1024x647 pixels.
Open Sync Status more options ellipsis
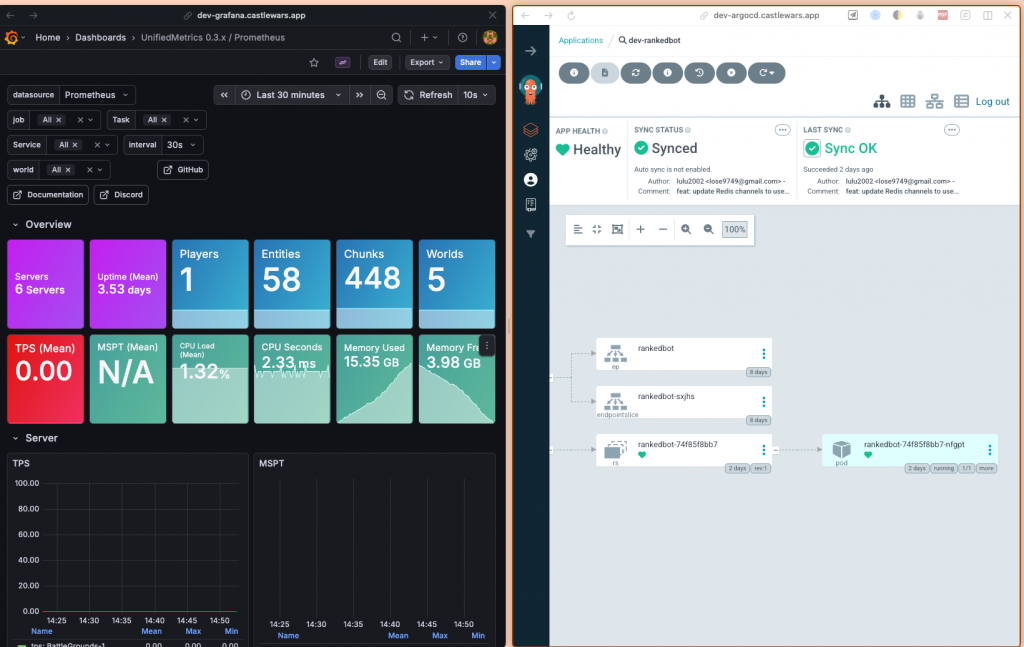point(782,130)
